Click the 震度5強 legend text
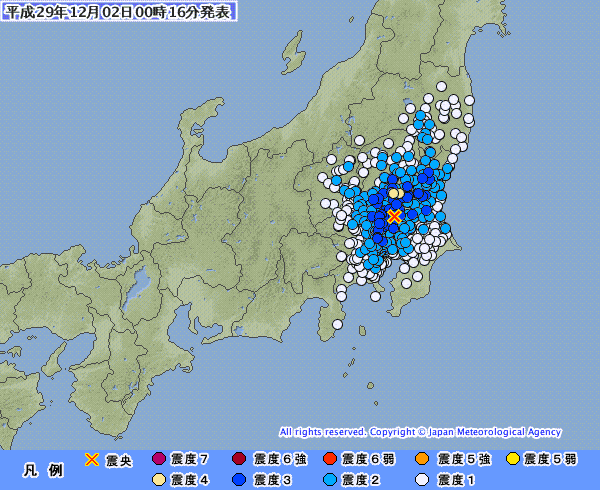600x490 pixels. click(464, 459)
